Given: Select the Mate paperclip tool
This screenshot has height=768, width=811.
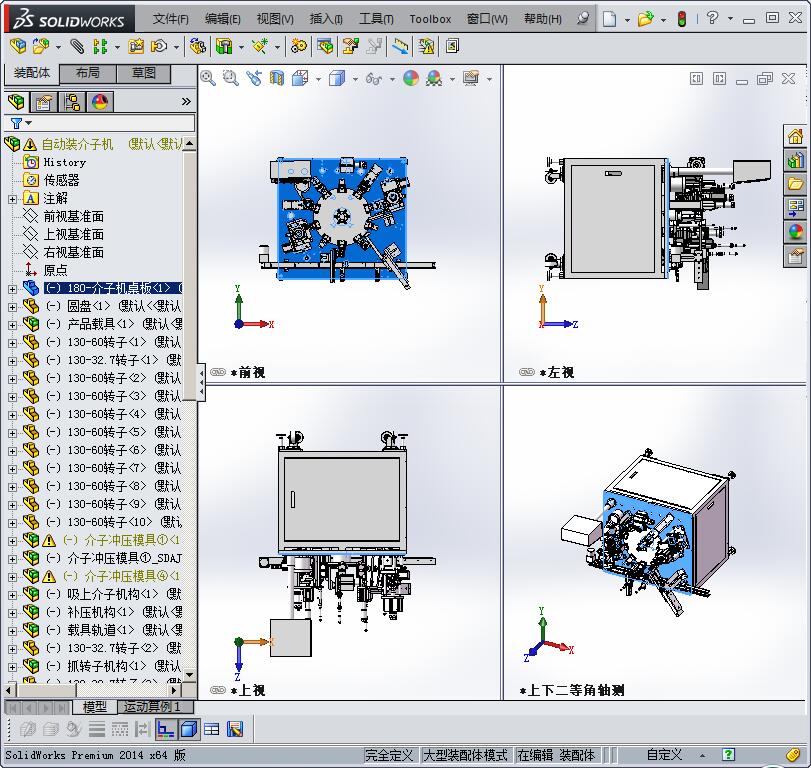Looking at the screenshot, I should click(77, 47).
